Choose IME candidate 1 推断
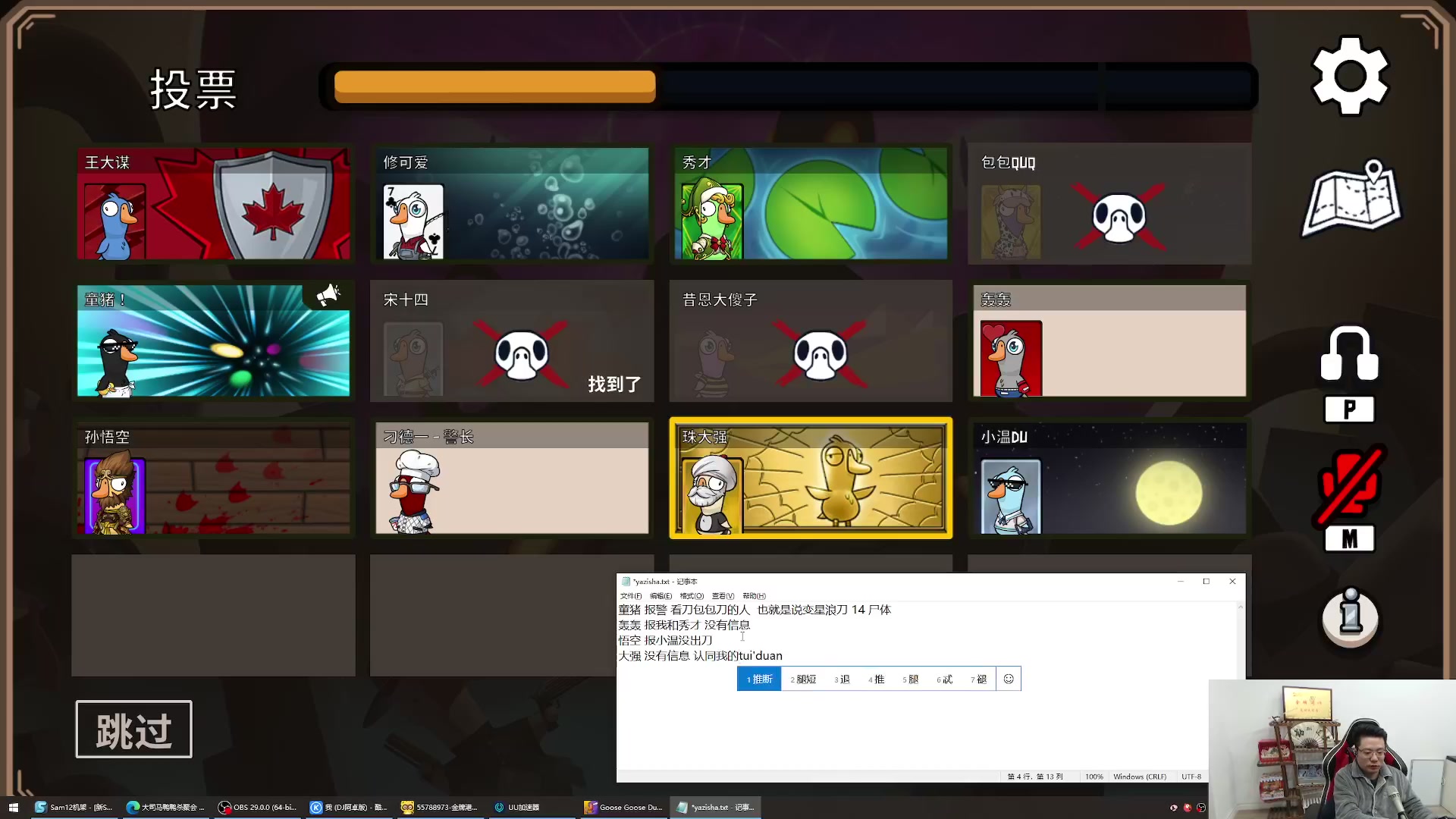1456x819 pixels. tap(759, 679)
